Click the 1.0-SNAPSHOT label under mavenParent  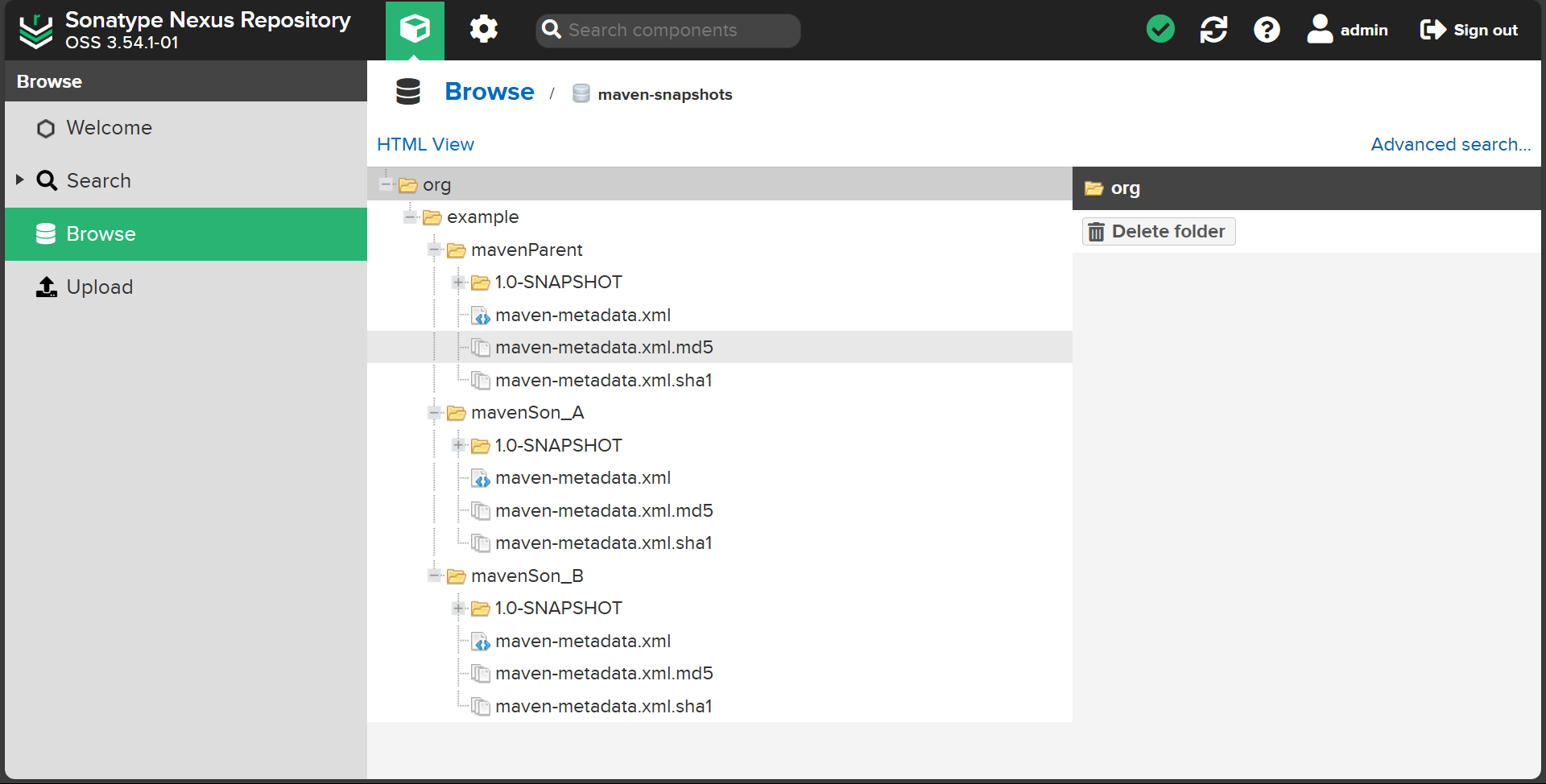558,283
